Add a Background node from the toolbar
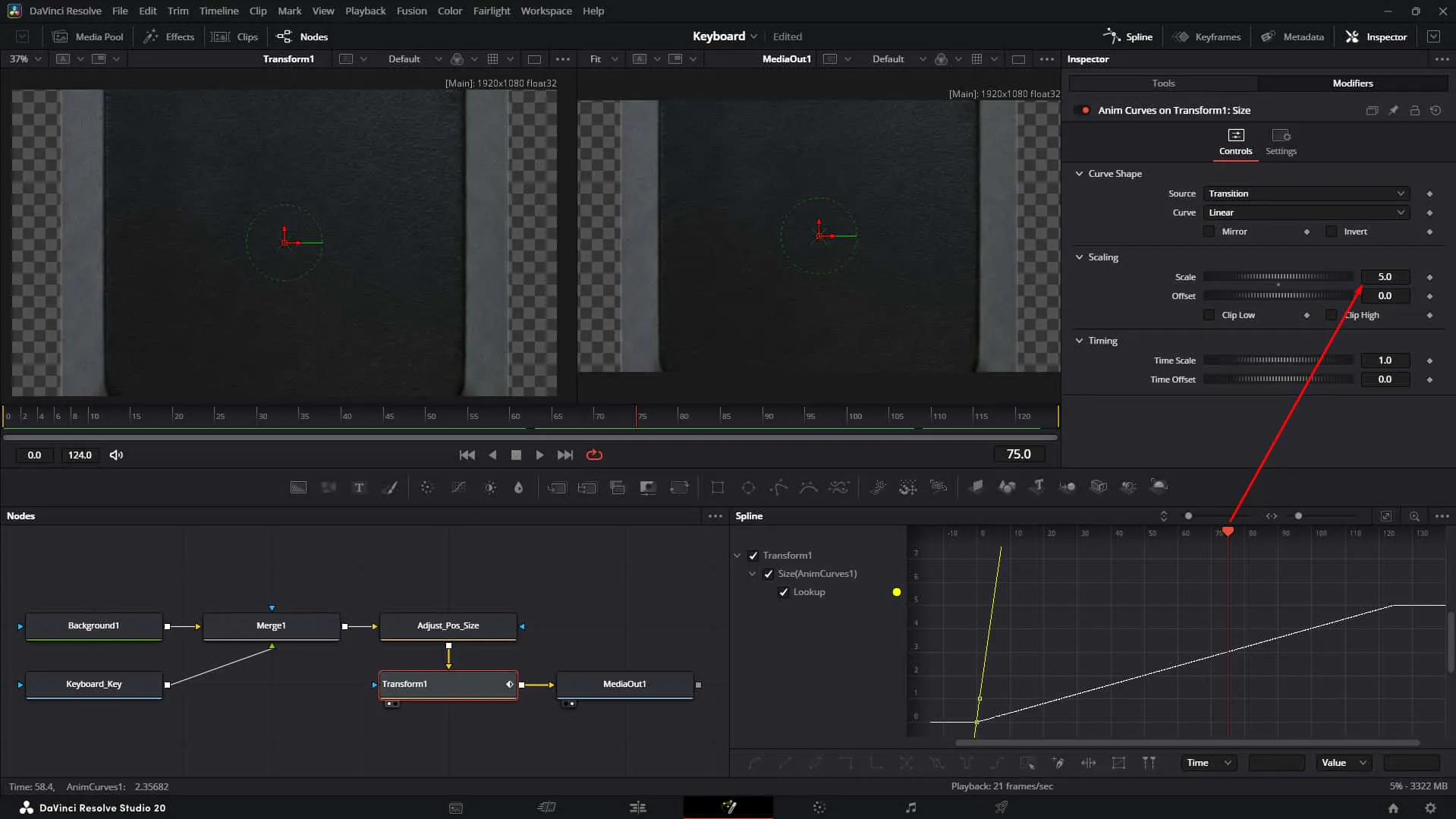Viewport: 1456px width, 819px height. pos(298,487)
